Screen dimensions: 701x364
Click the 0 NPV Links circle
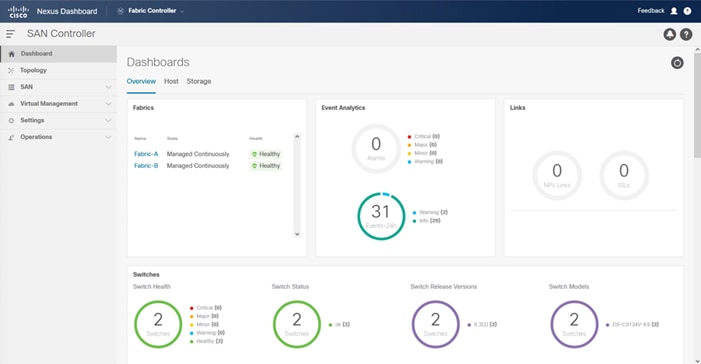pyautogui.click(x=557, y=175)
